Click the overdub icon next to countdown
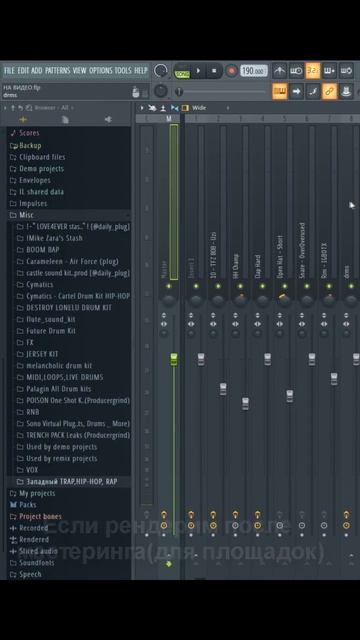Image resolution: width=360 pixels, height=640 pixels. click(x=329, y=71)
